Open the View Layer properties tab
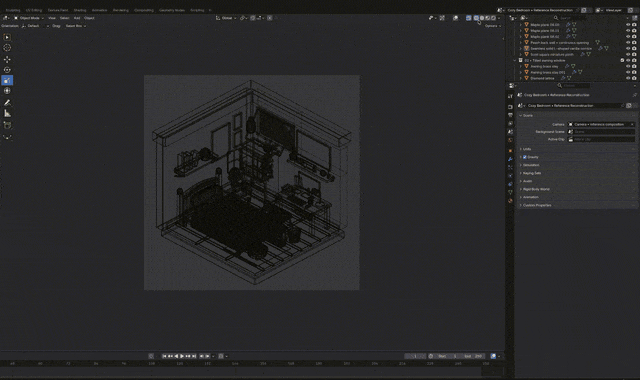The height and width of the screenshot is (380, 640). click(x=510, y=123)
